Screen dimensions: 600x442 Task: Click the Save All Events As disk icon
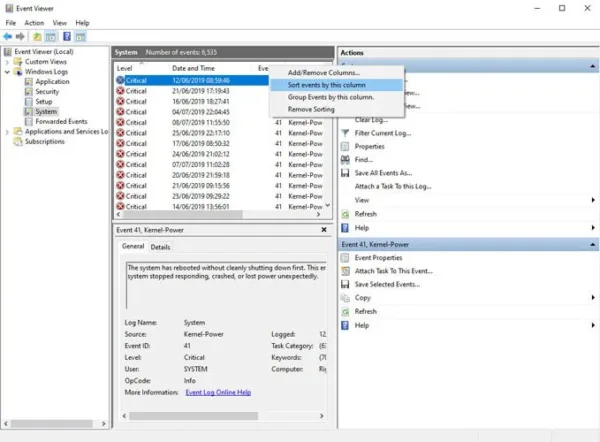tap(345, 173)
